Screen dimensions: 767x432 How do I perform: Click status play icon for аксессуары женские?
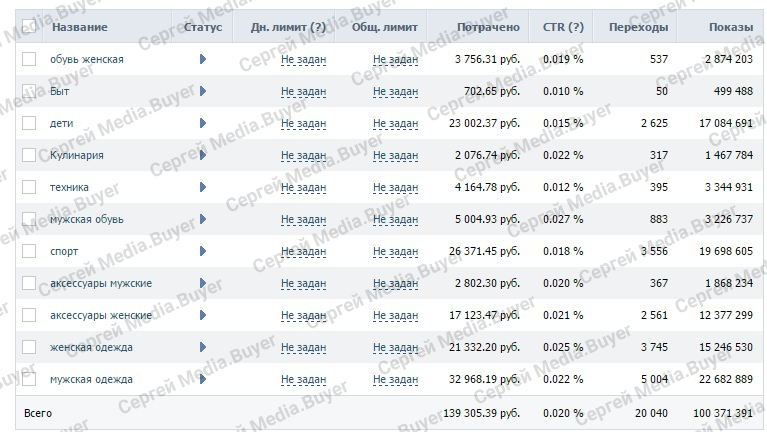[x=203, y=315]
